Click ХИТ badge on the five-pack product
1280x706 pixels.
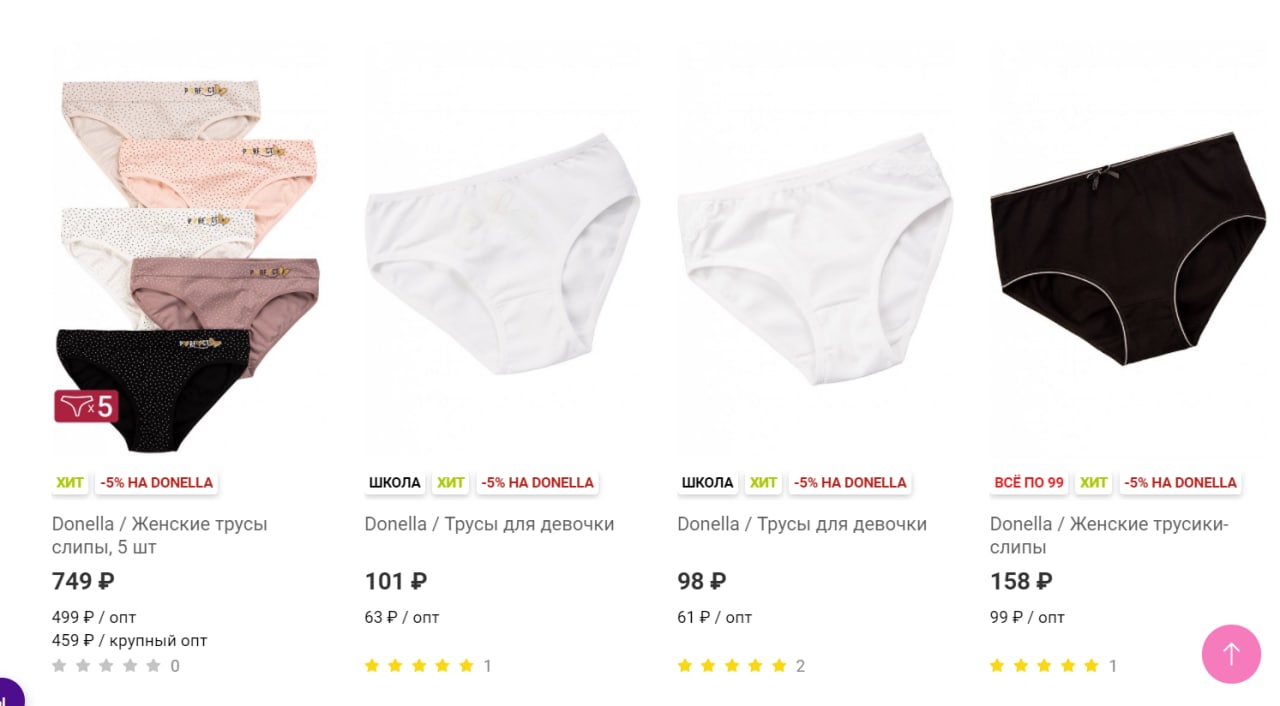[x=70, y=483]
